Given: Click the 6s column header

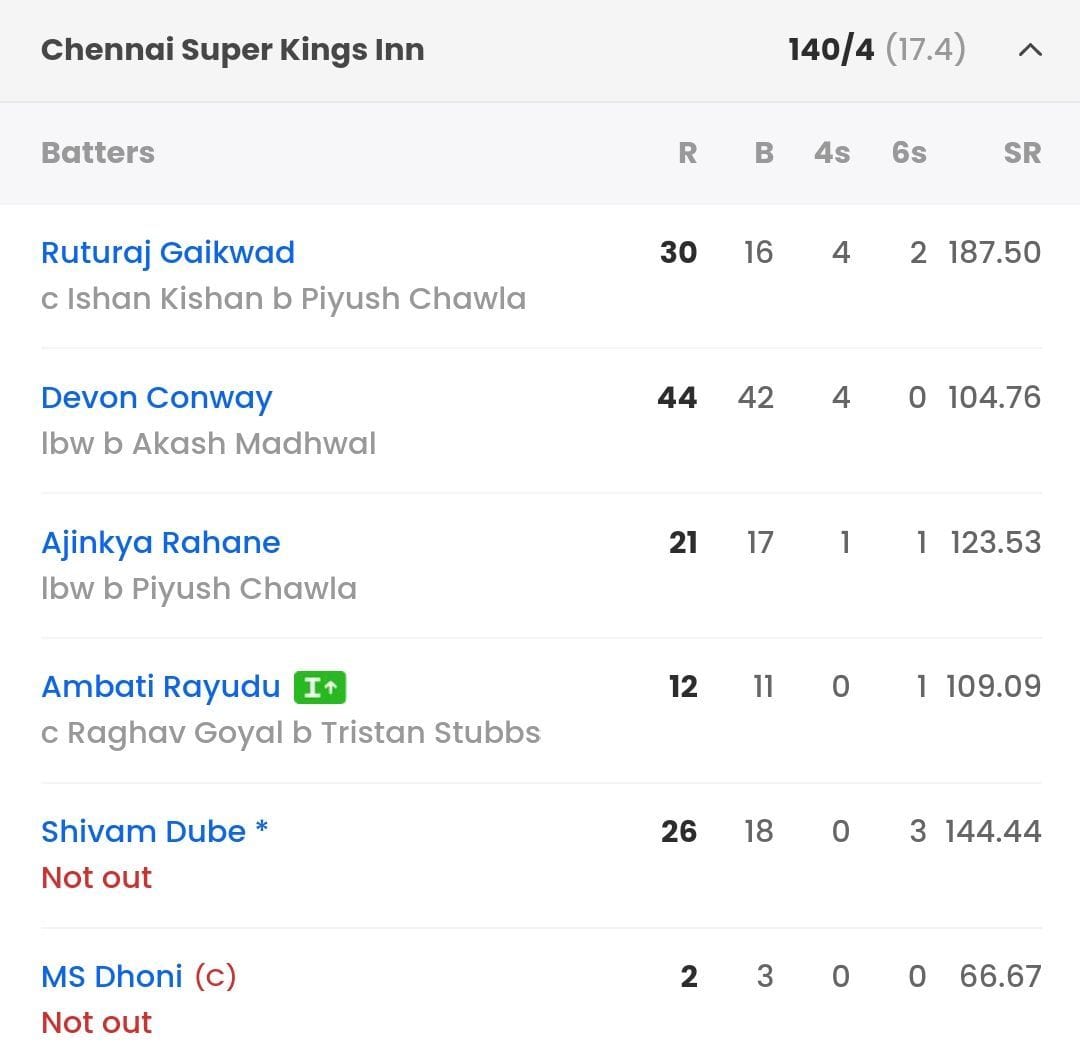Looking at the screenshot, I should point(907,153).
